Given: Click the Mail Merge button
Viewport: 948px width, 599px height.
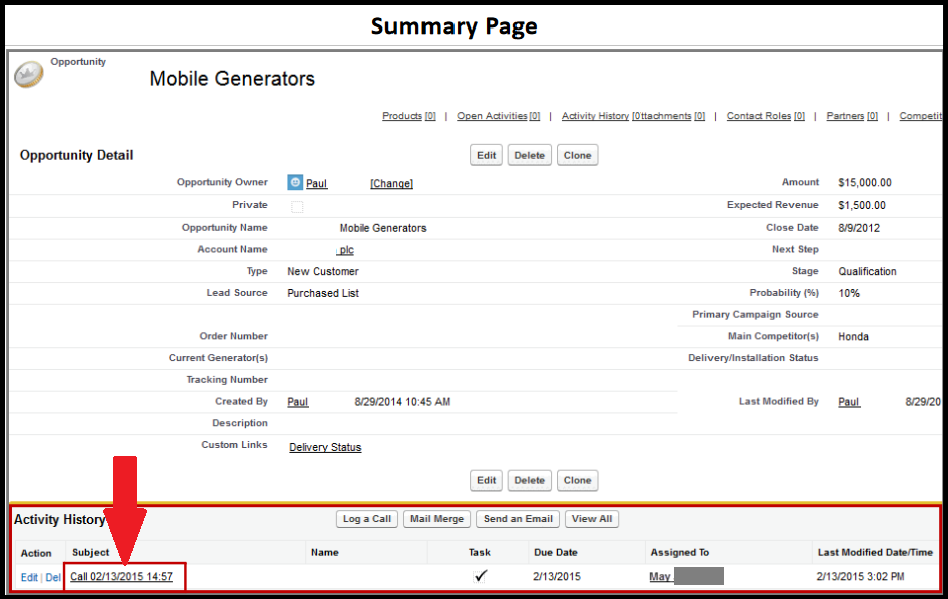Looking at the screenshot, I should [437, 519].
